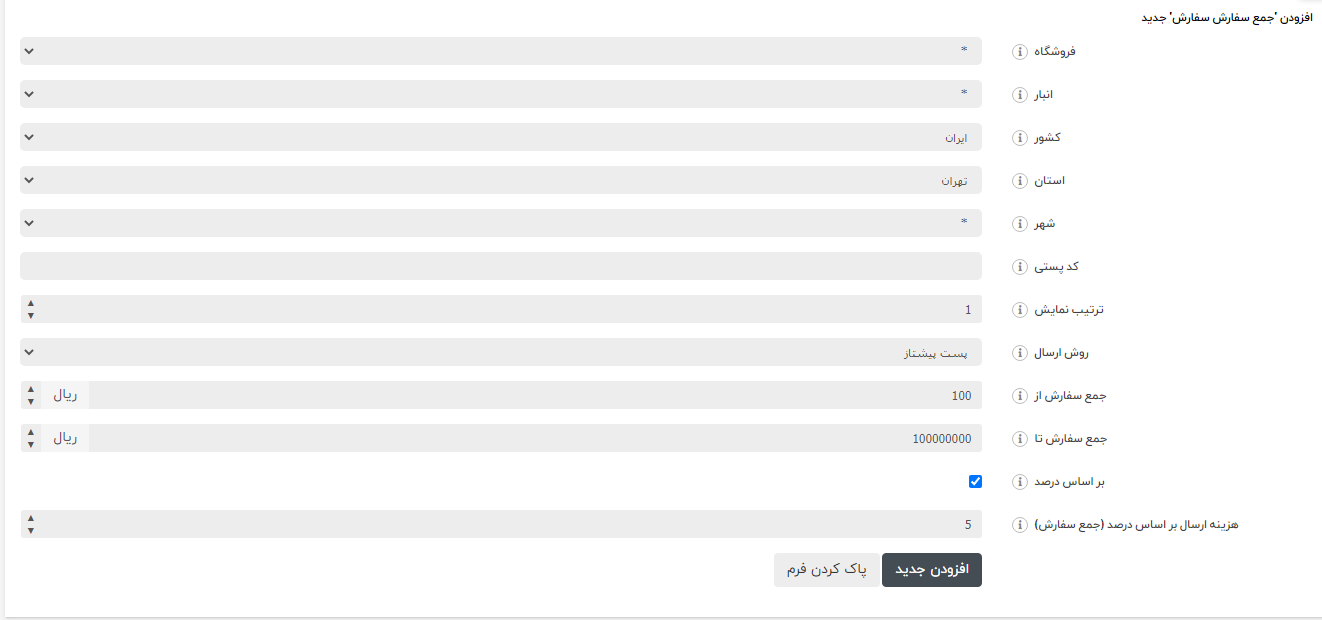Click the info icon beside روش ارسال

(x=1019, y=352)
